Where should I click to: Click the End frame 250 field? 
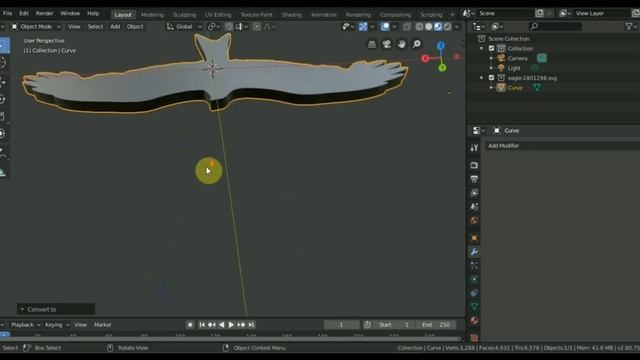click(x=436, y=324)
